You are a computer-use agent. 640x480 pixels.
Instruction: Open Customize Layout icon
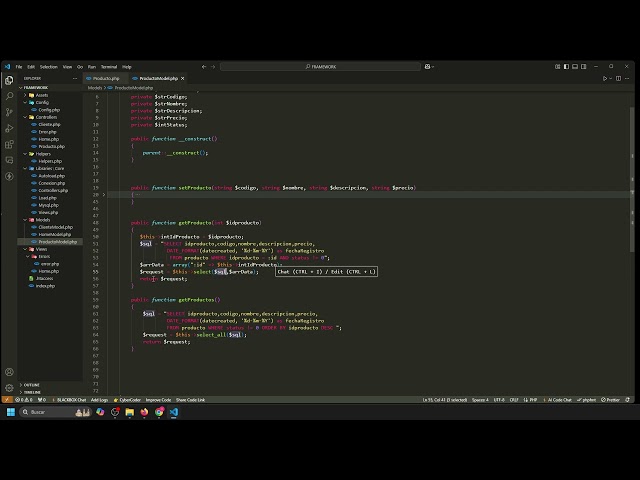tap(557, 67)
